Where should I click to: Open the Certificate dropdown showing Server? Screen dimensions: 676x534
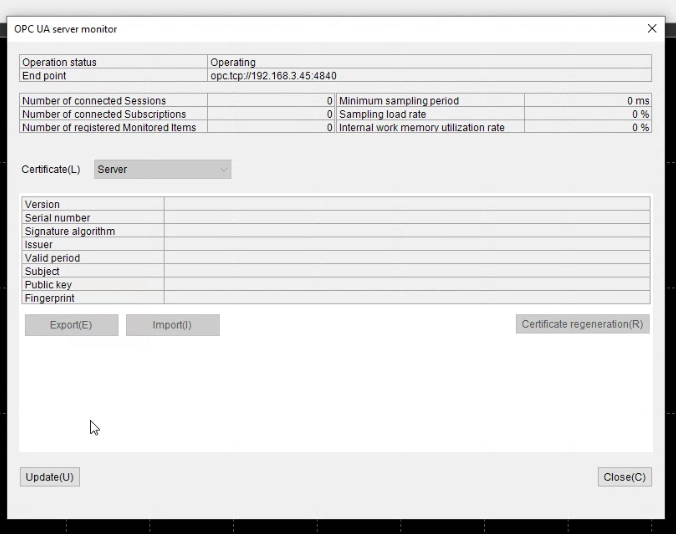coord(163,169)
